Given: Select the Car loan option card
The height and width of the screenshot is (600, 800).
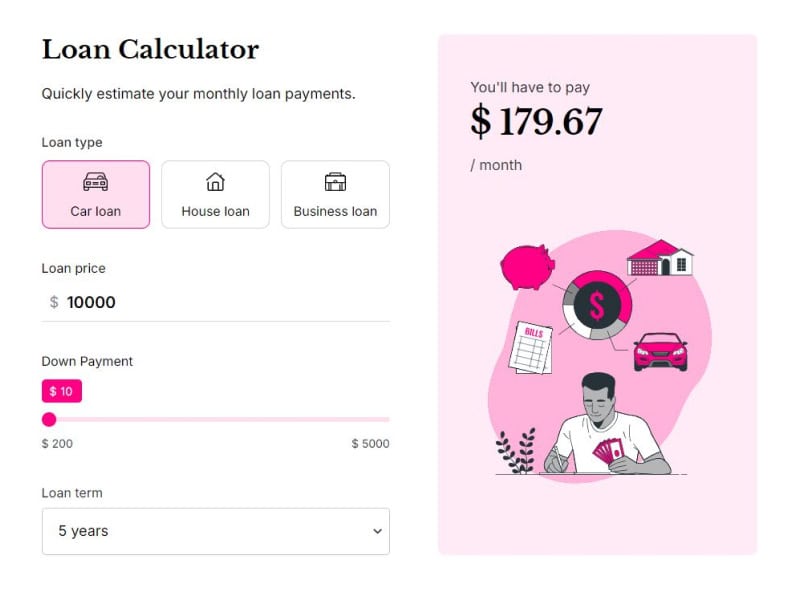Looking at the screenshot, I should 95,194.
